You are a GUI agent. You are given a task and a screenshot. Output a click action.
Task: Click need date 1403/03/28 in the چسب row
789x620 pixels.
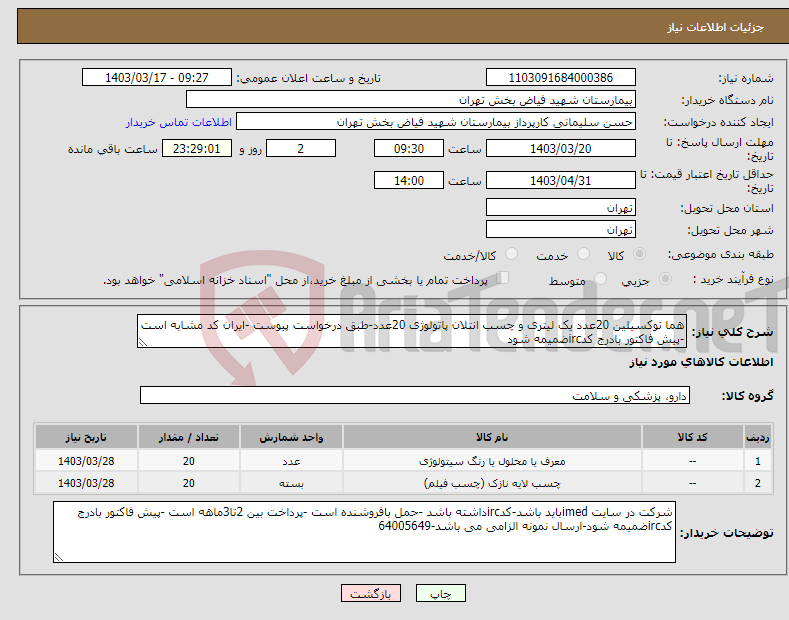click(x=86, y=483)
